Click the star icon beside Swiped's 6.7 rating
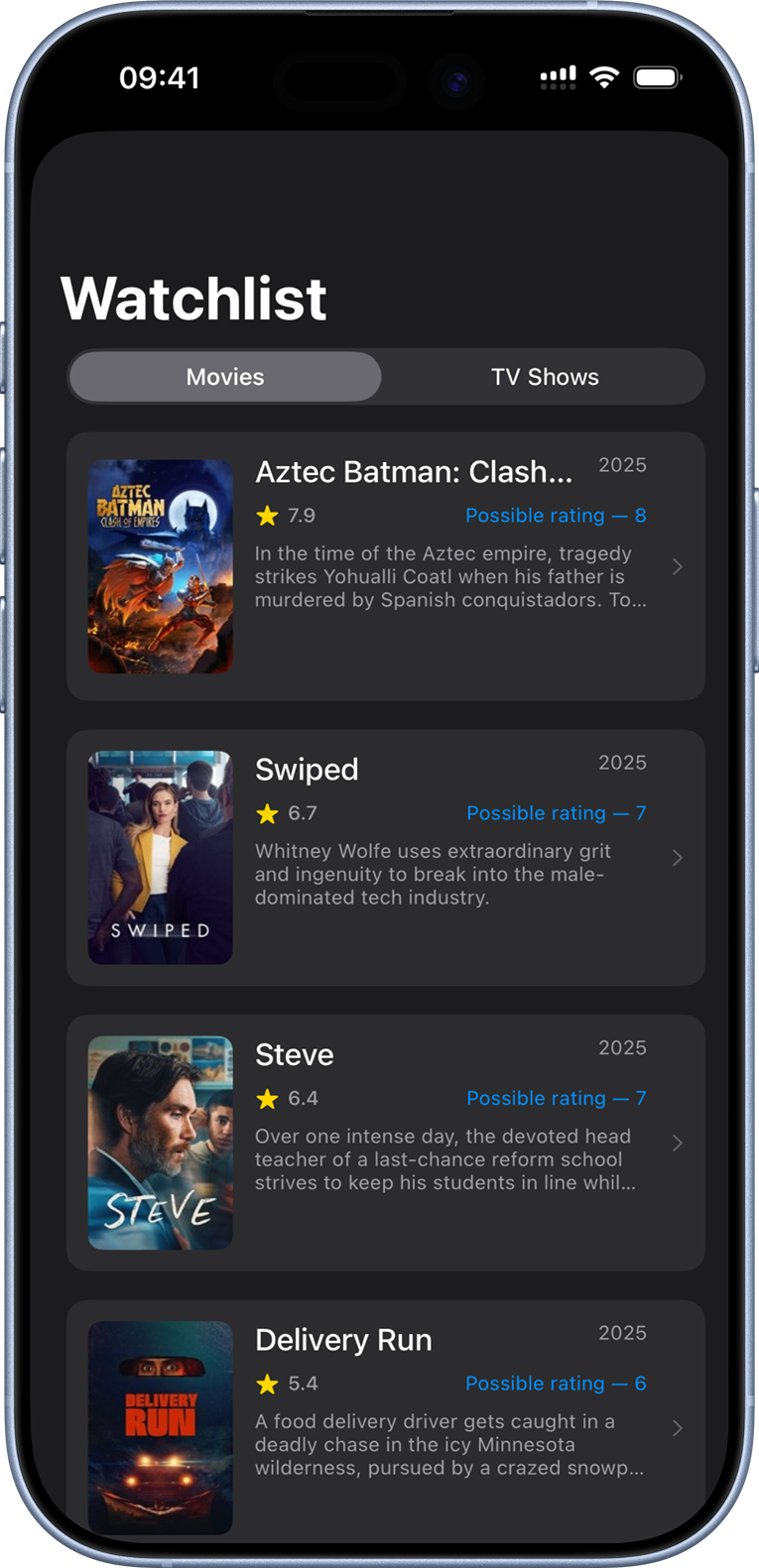 pos(267,813)
